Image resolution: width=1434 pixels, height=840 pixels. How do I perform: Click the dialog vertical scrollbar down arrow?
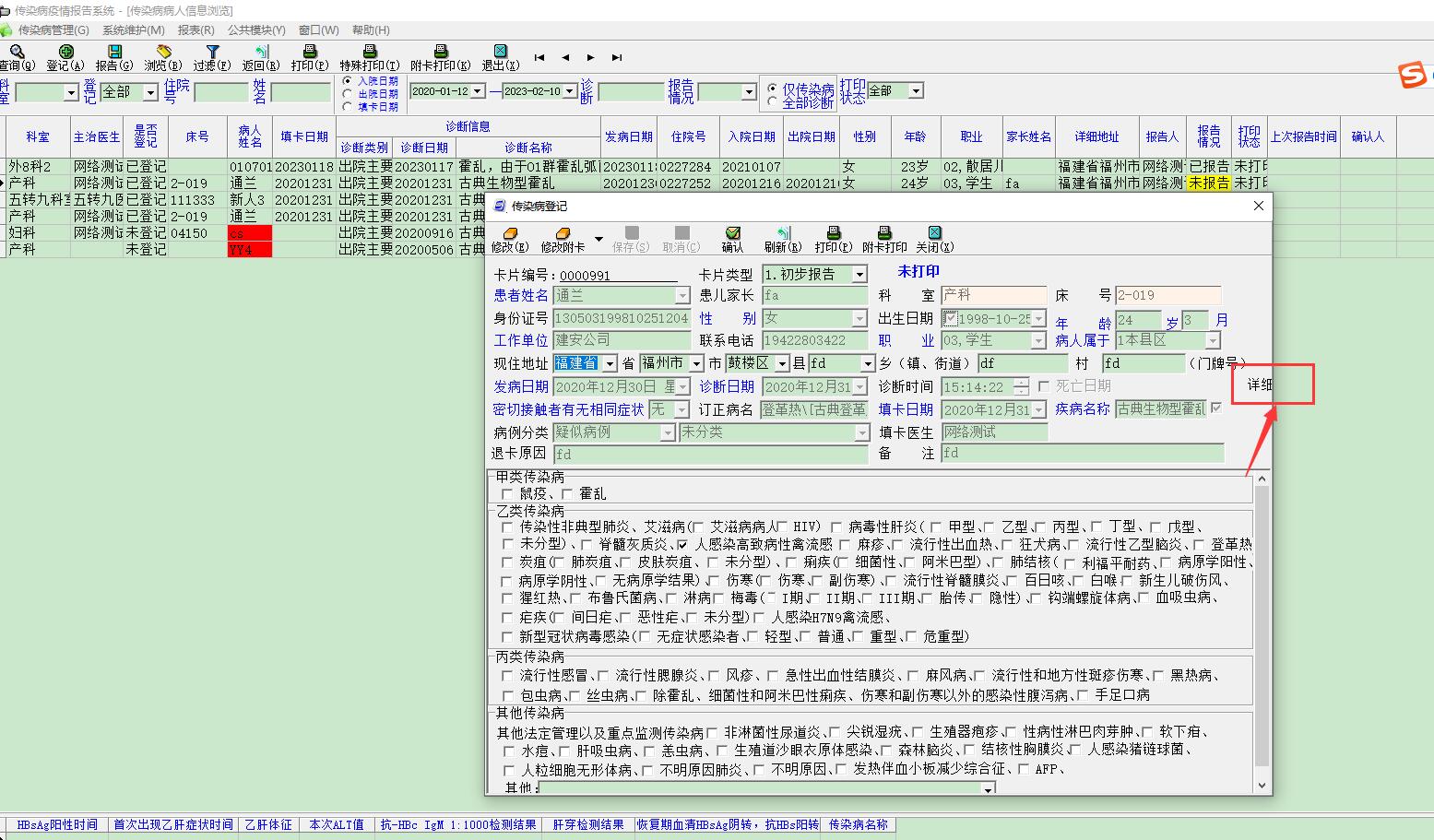point(1262,786)
